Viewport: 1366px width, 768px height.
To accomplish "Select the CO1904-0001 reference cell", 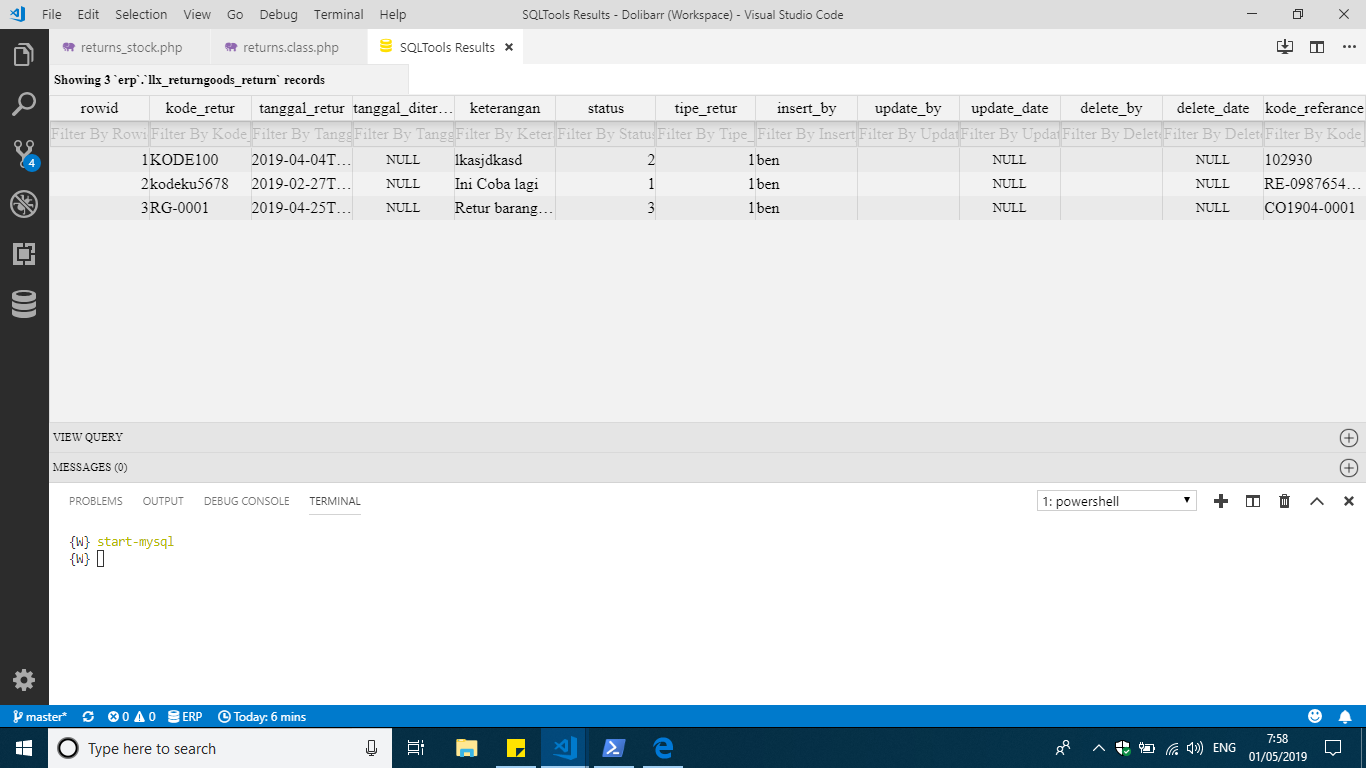I will tap(1314, 208).
